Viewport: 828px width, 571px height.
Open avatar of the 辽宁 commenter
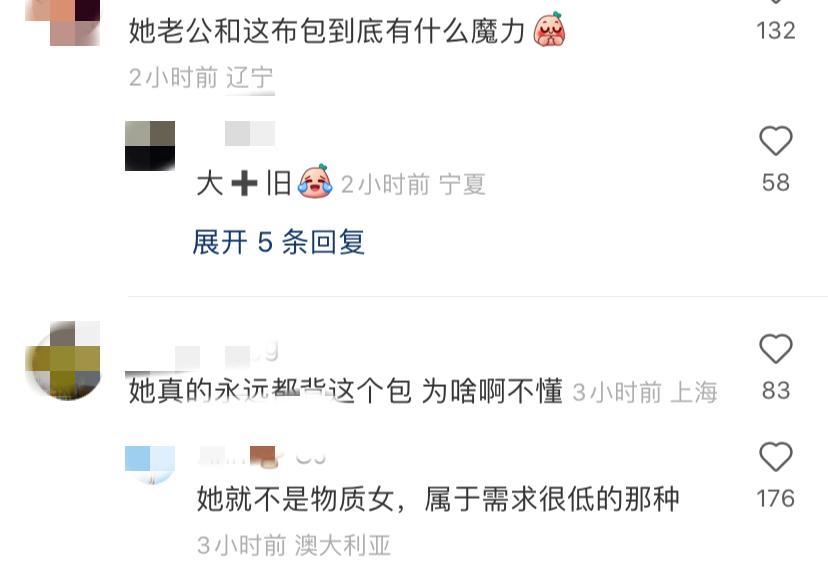[63, 21]
